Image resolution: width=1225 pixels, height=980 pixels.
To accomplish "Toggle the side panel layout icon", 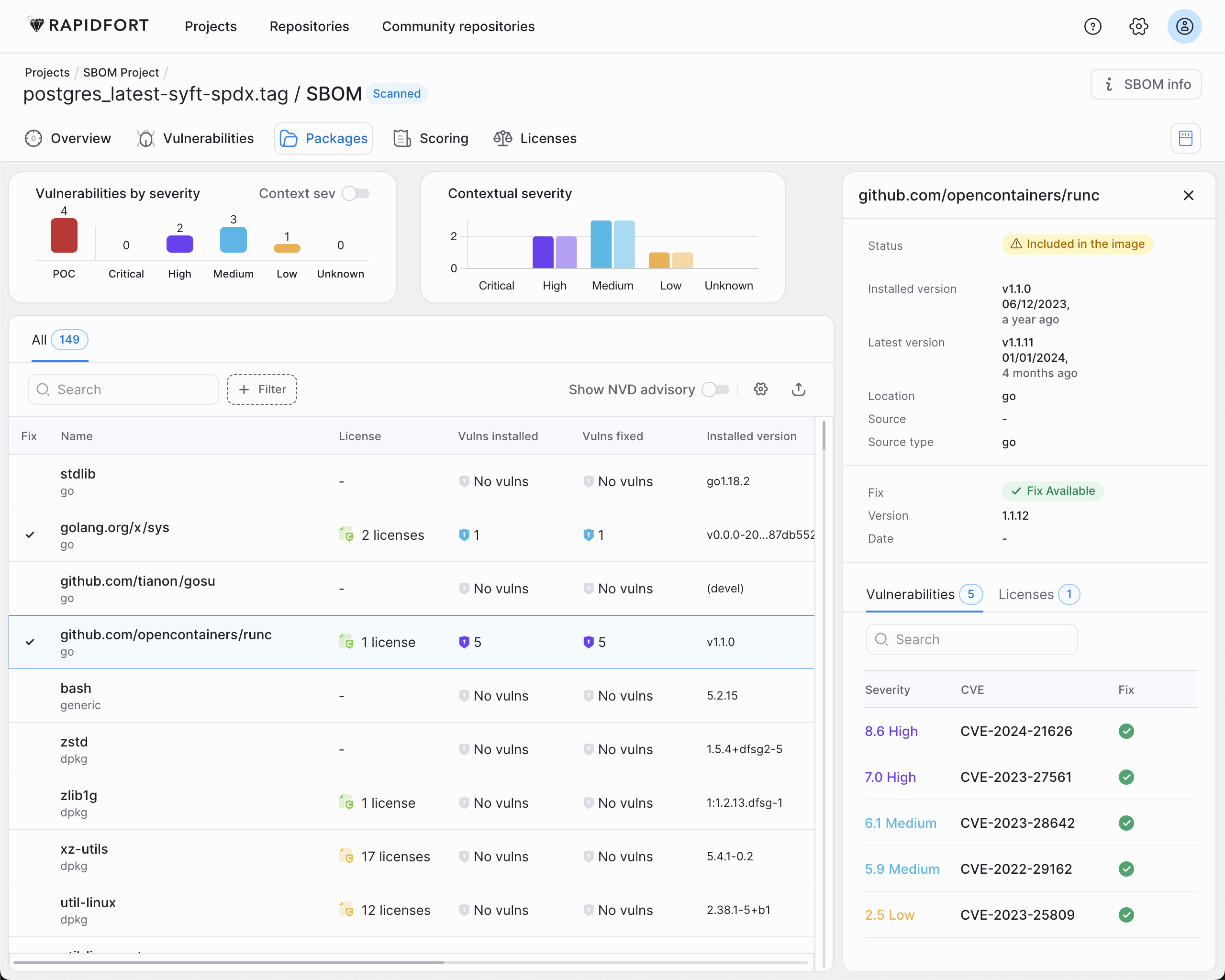I will (x=1185, y=138).
